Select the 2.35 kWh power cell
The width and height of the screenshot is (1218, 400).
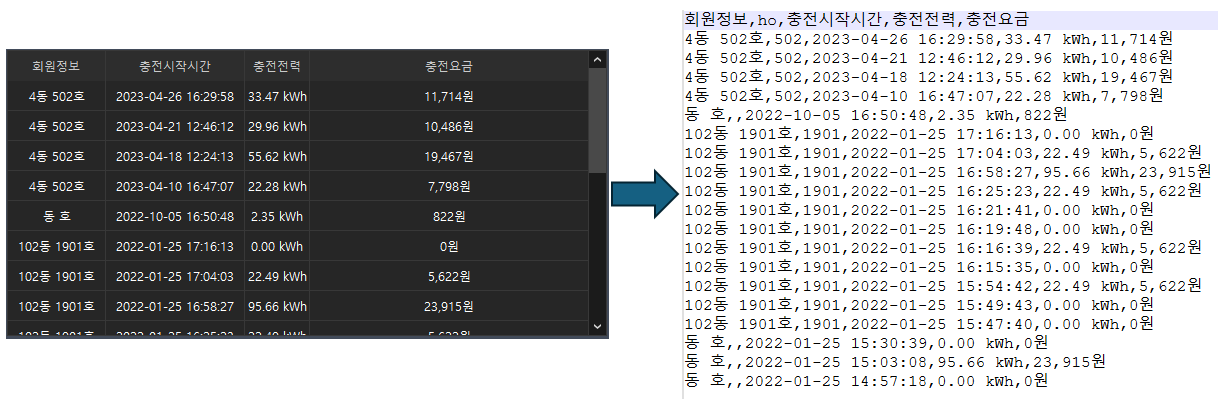pyautogui.click(x=277, y=217)
